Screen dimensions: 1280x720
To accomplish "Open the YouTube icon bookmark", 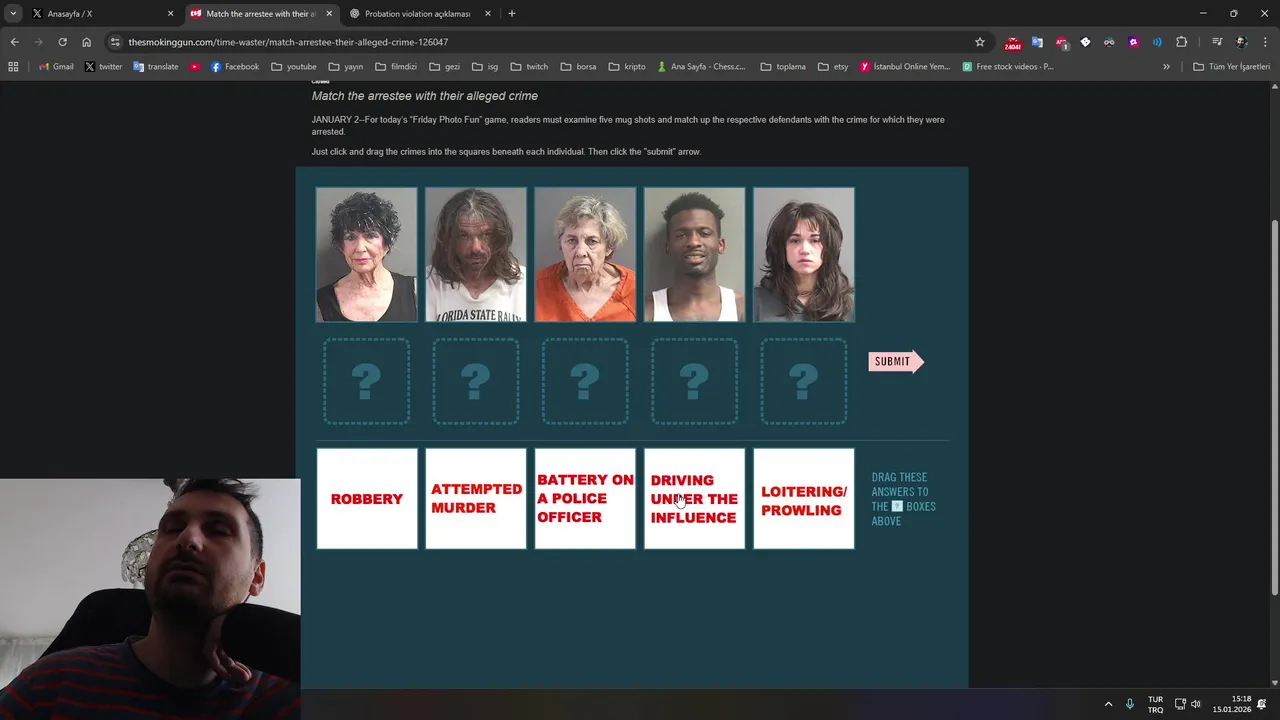I will 195,67.
